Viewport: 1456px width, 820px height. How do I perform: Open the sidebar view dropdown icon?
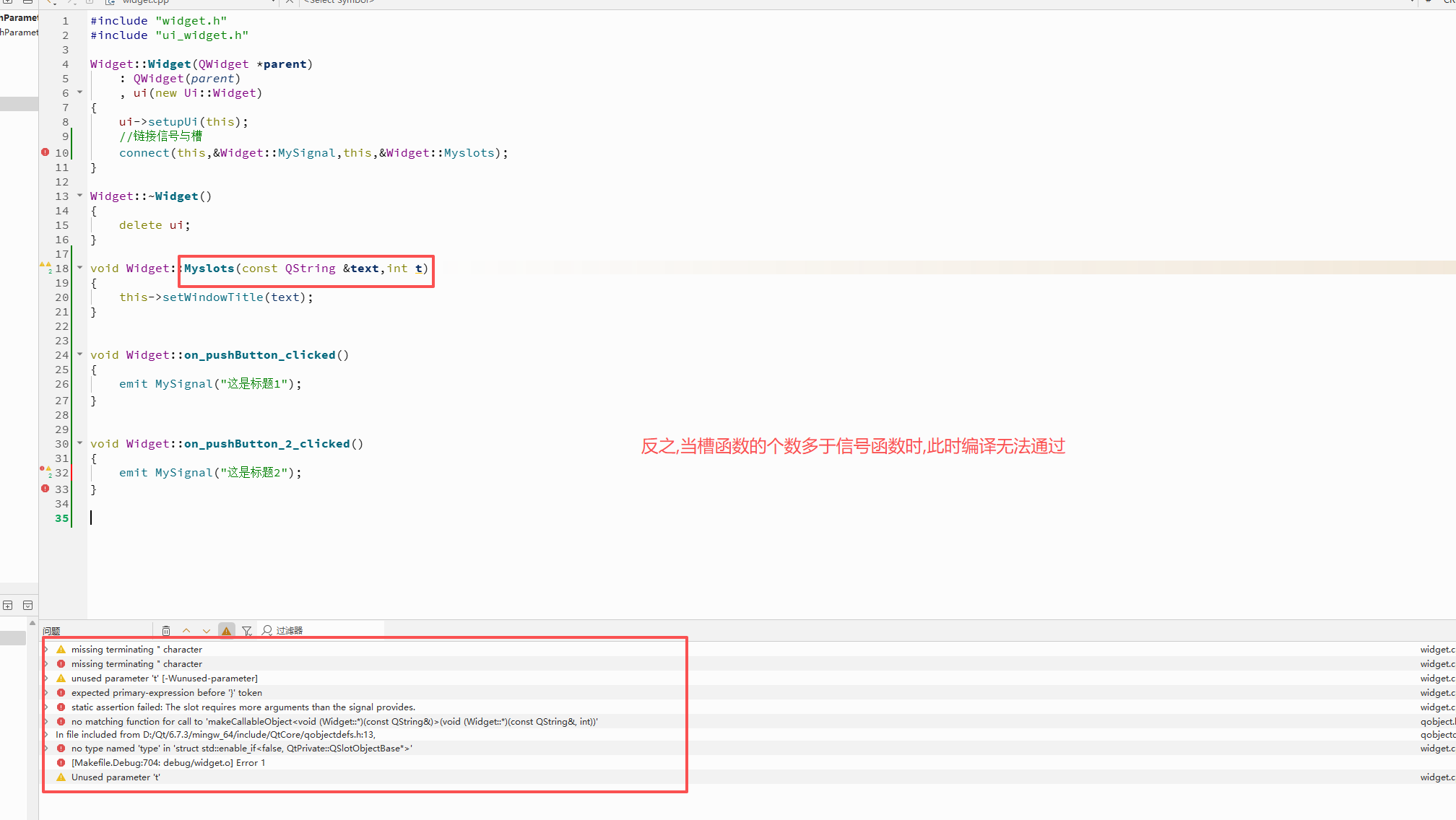click(28, 606)
